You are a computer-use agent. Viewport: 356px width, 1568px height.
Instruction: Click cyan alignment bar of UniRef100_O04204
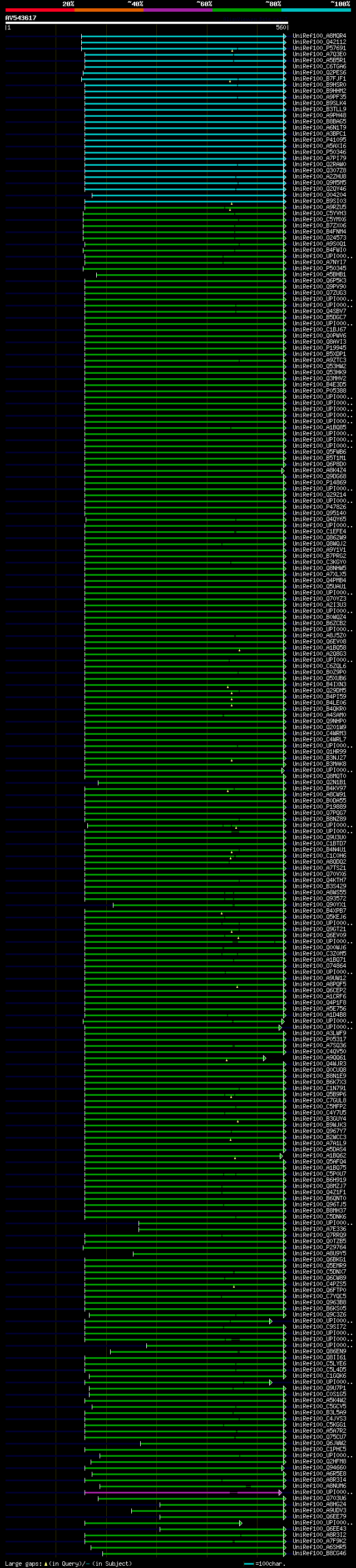point(189,195)
